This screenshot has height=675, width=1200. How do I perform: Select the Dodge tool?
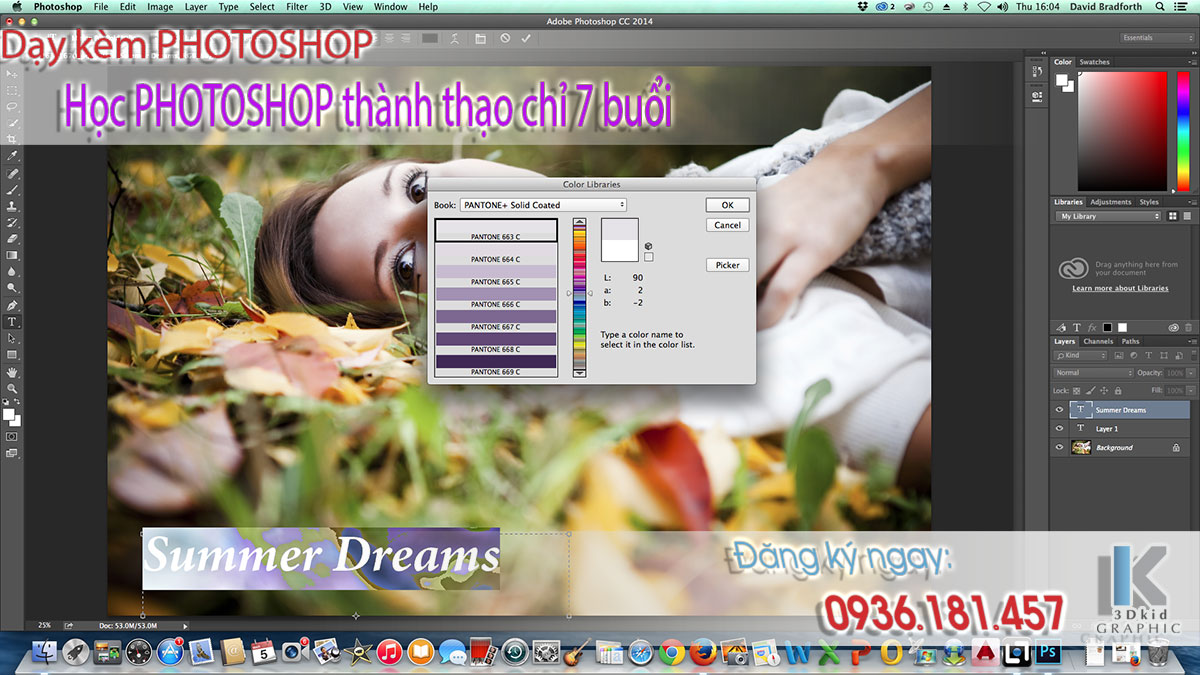[x=12, y=288]
